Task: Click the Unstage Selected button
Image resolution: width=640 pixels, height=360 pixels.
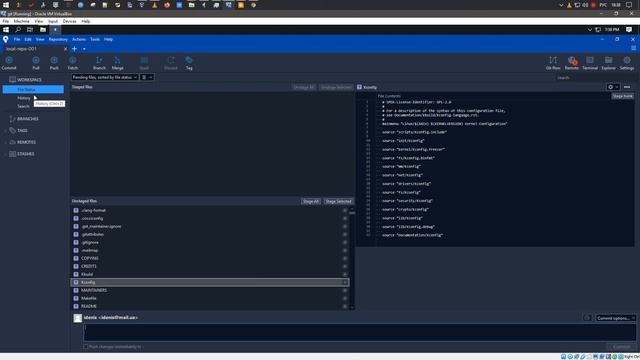Action: 336,87
